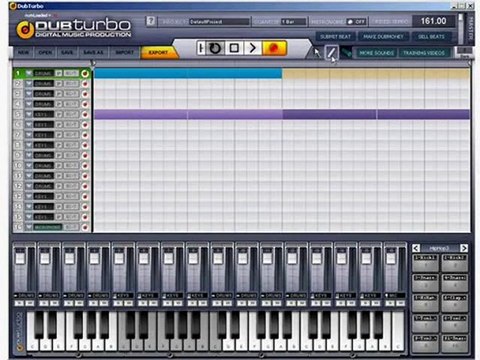Image resolution: width=480 pixels, height=360 pixels.
Task: Click the OPEN menu button
Action: click(45, 53)
